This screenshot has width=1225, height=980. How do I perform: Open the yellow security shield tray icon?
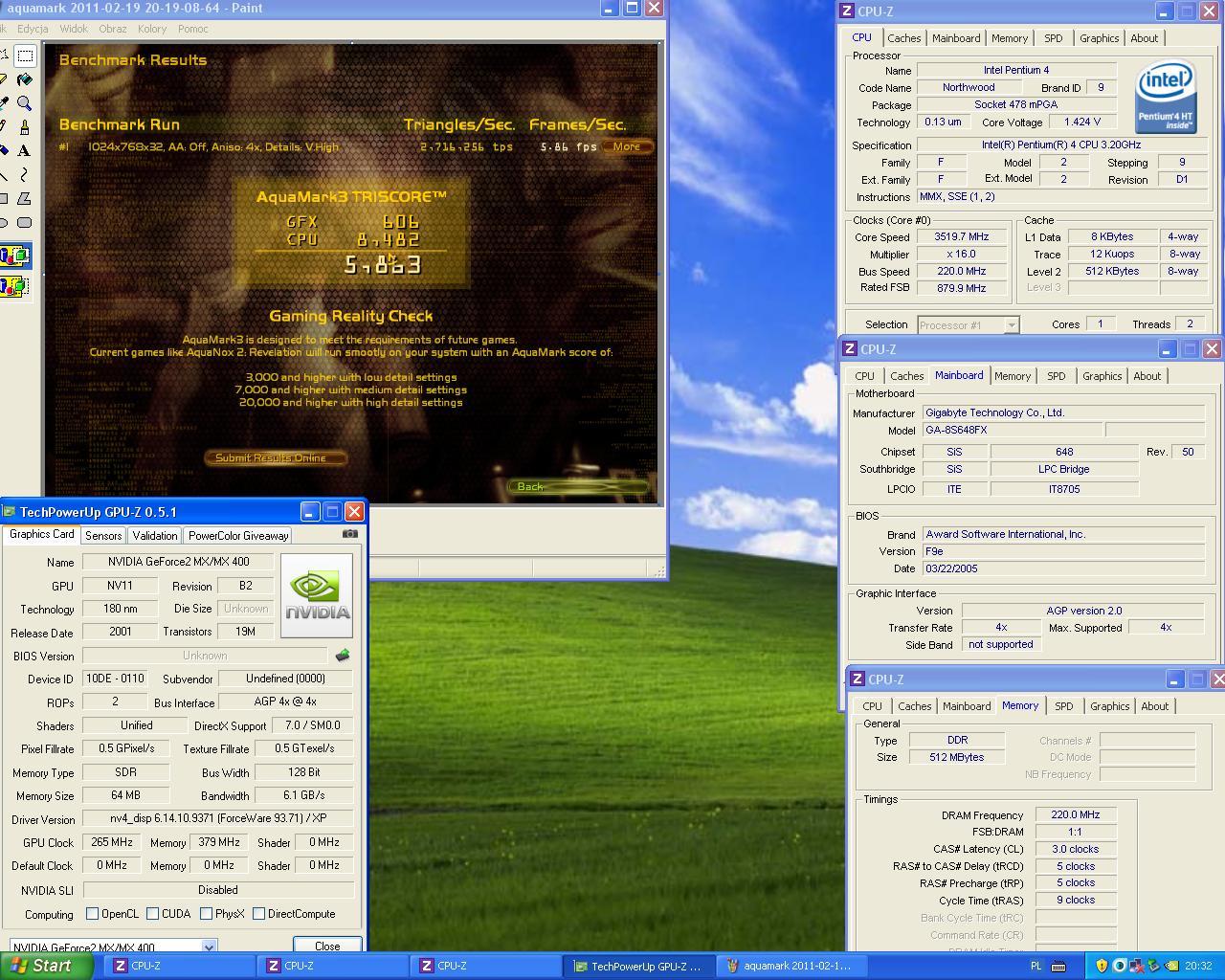[1102, 966]
